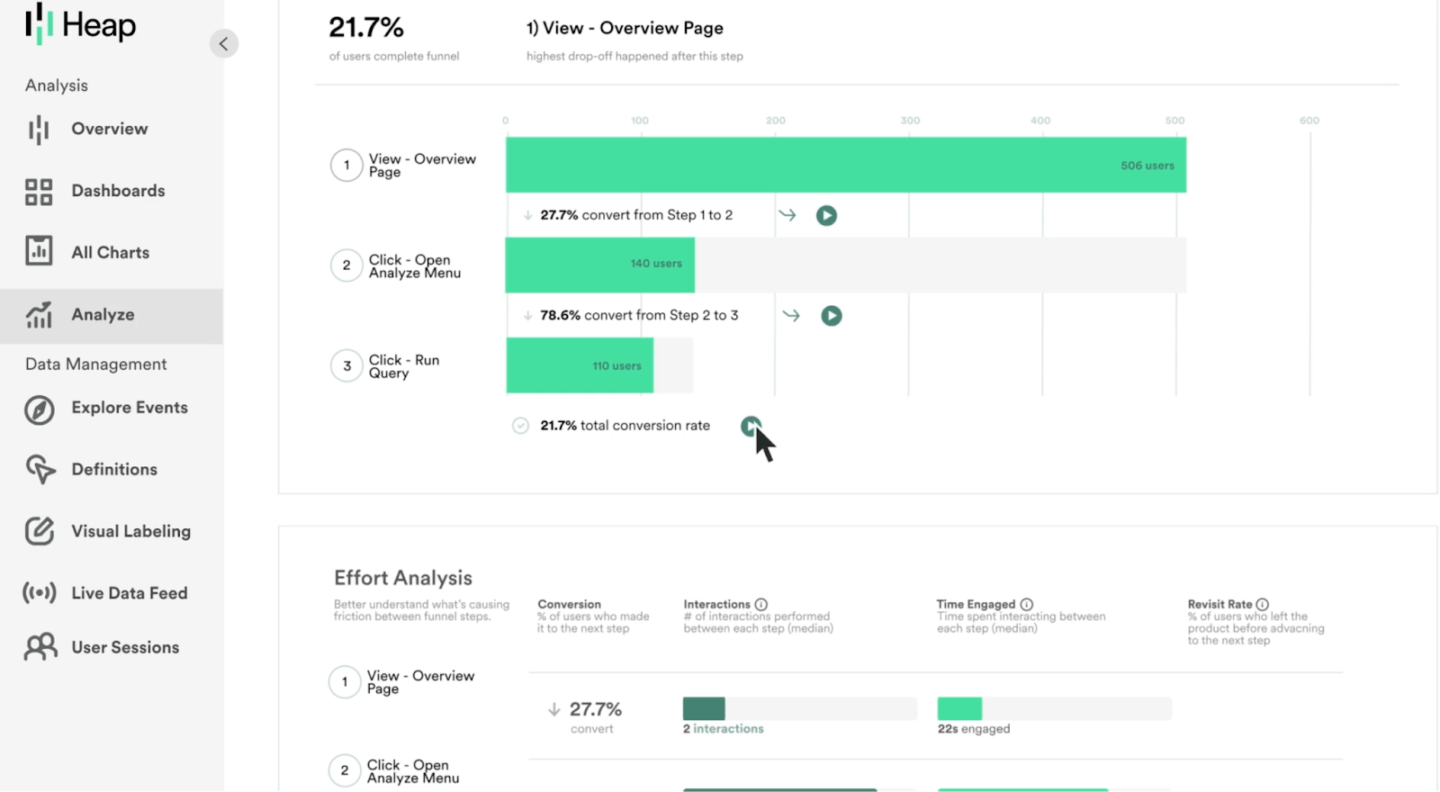Select the Visual Labeling pencil icon

tap(38, 531)
